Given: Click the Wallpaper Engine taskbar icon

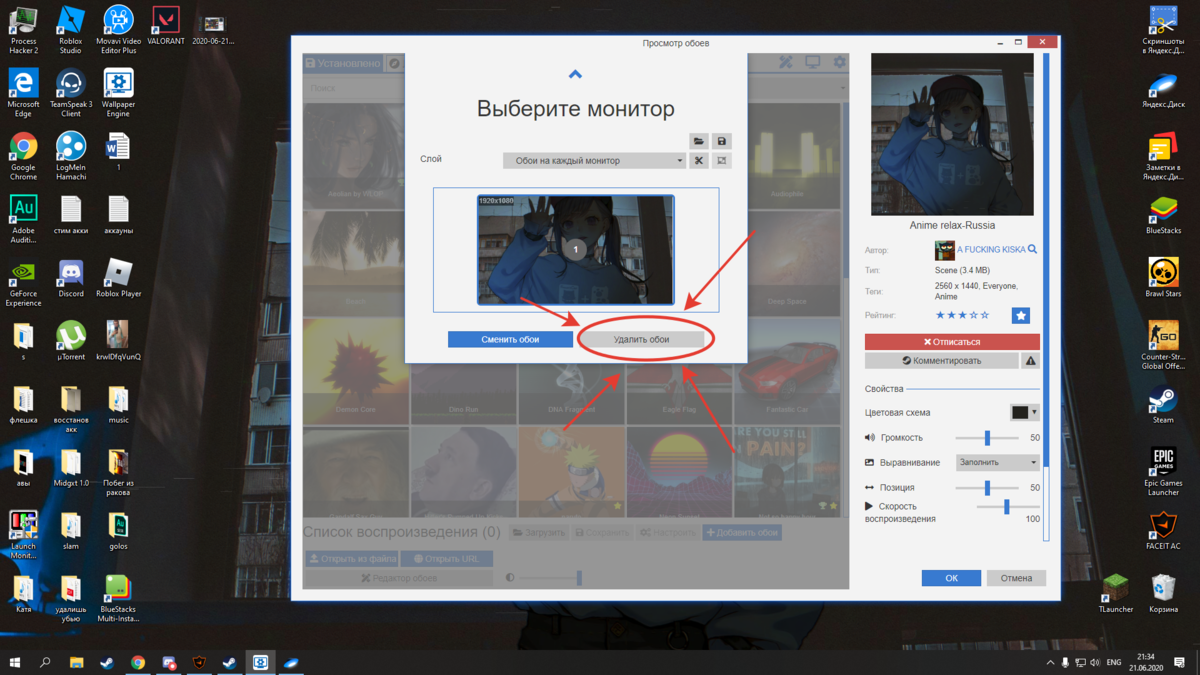Looking at the screenshot, I should click(x=260, y=662).
